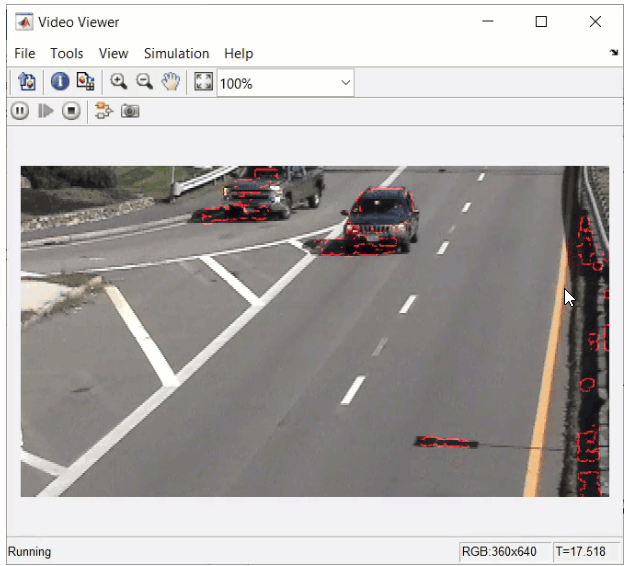This screenshot has width=627, height=566.
Task: Click the Running status text
Action: [30, 552]
